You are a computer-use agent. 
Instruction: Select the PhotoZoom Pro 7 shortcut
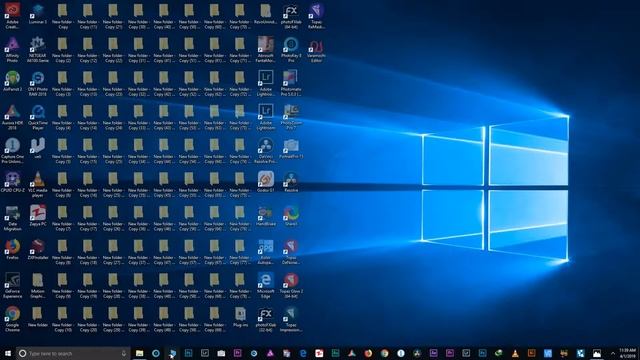(x=291, y=117)
